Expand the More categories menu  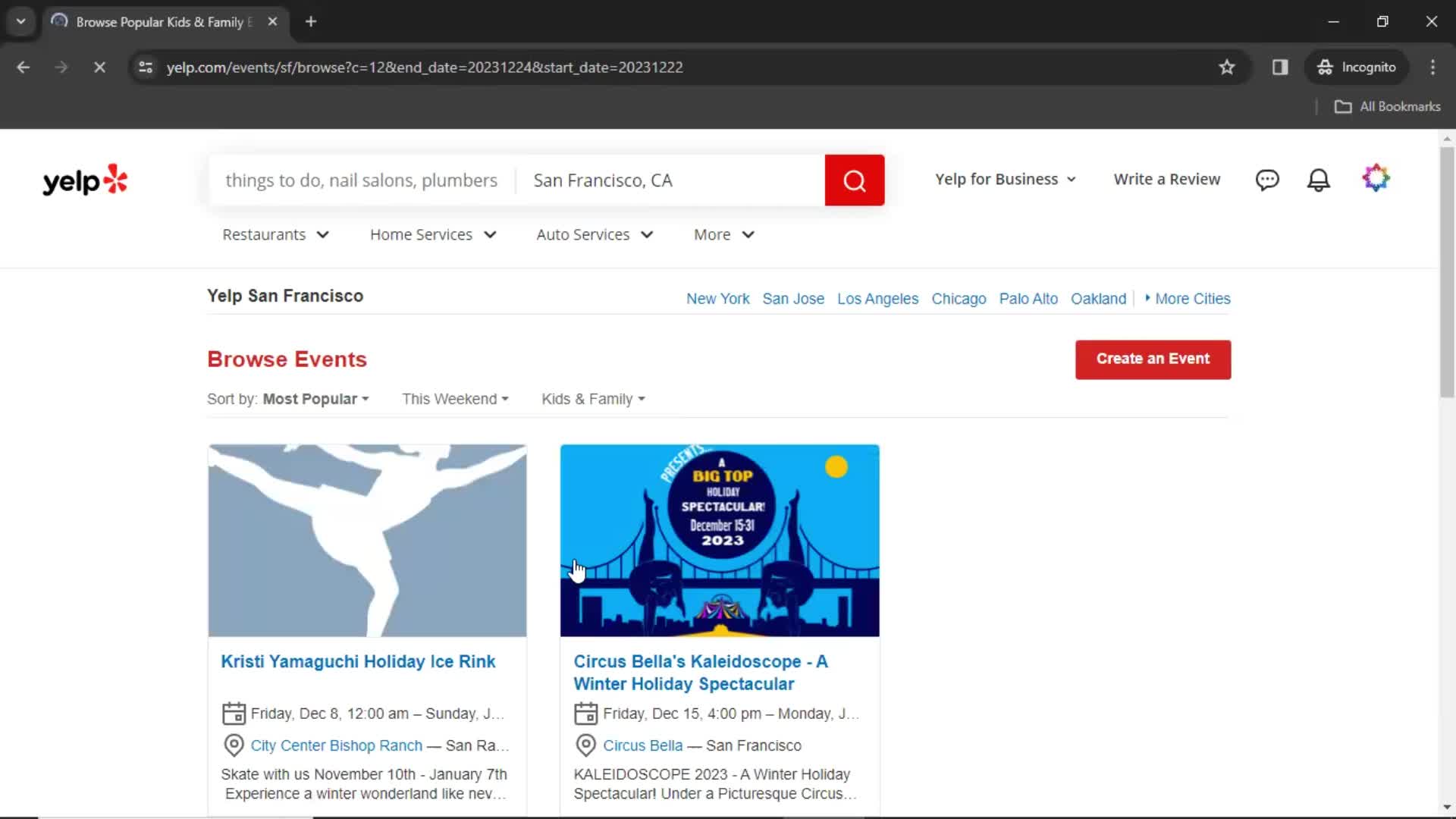[723, 234]
